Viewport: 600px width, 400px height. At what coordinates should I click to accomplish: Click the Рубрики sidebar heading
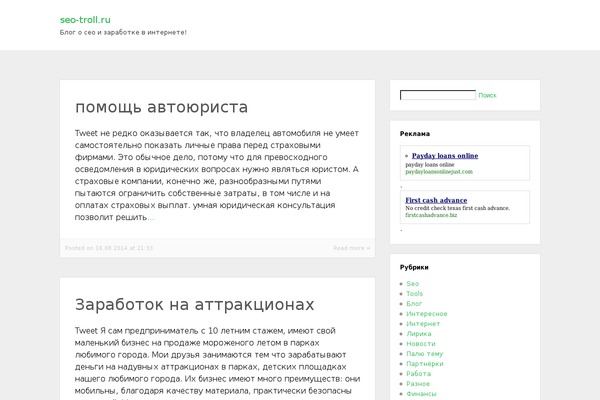click(x=414, y=267)
